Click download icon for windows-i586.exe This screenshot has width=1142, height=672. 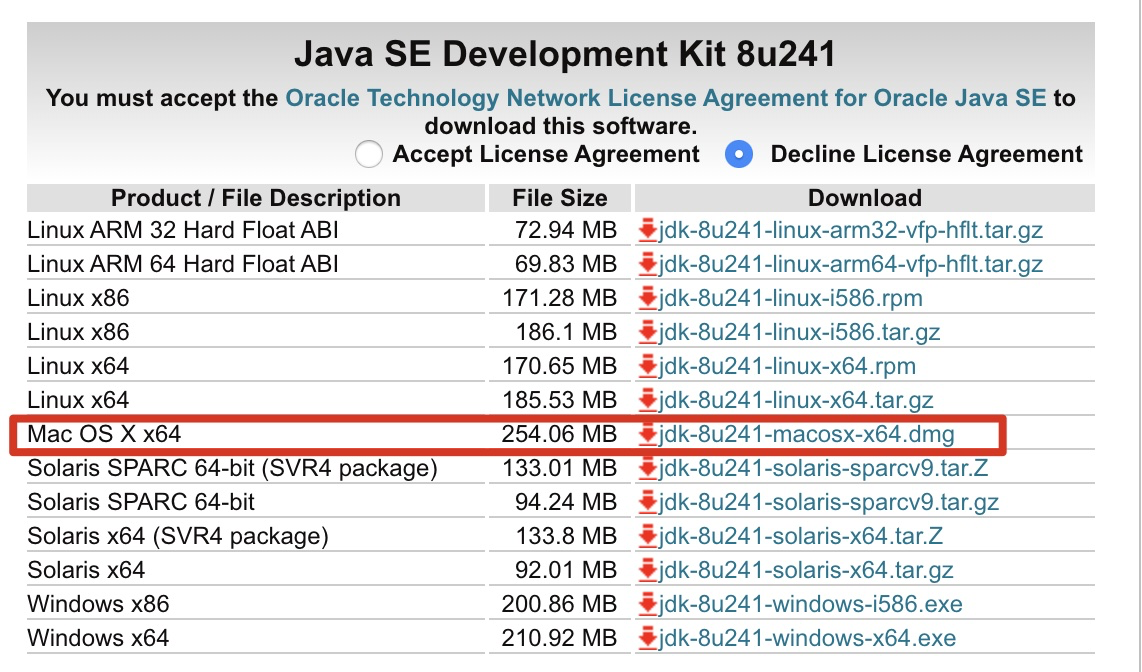647,604
